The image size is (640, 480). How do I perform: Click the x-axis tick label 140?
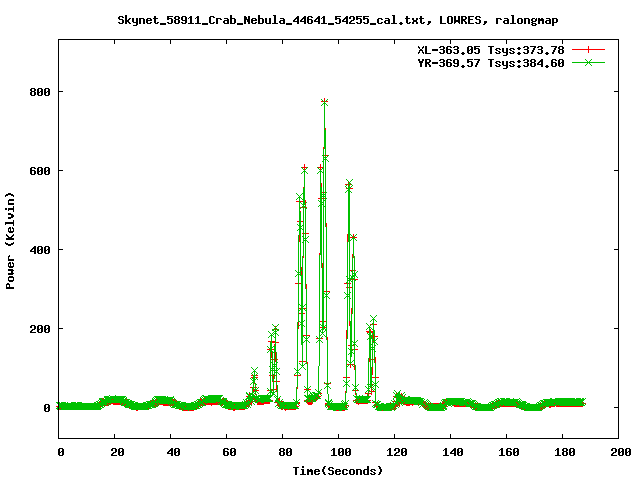click(x=453, y=452)
